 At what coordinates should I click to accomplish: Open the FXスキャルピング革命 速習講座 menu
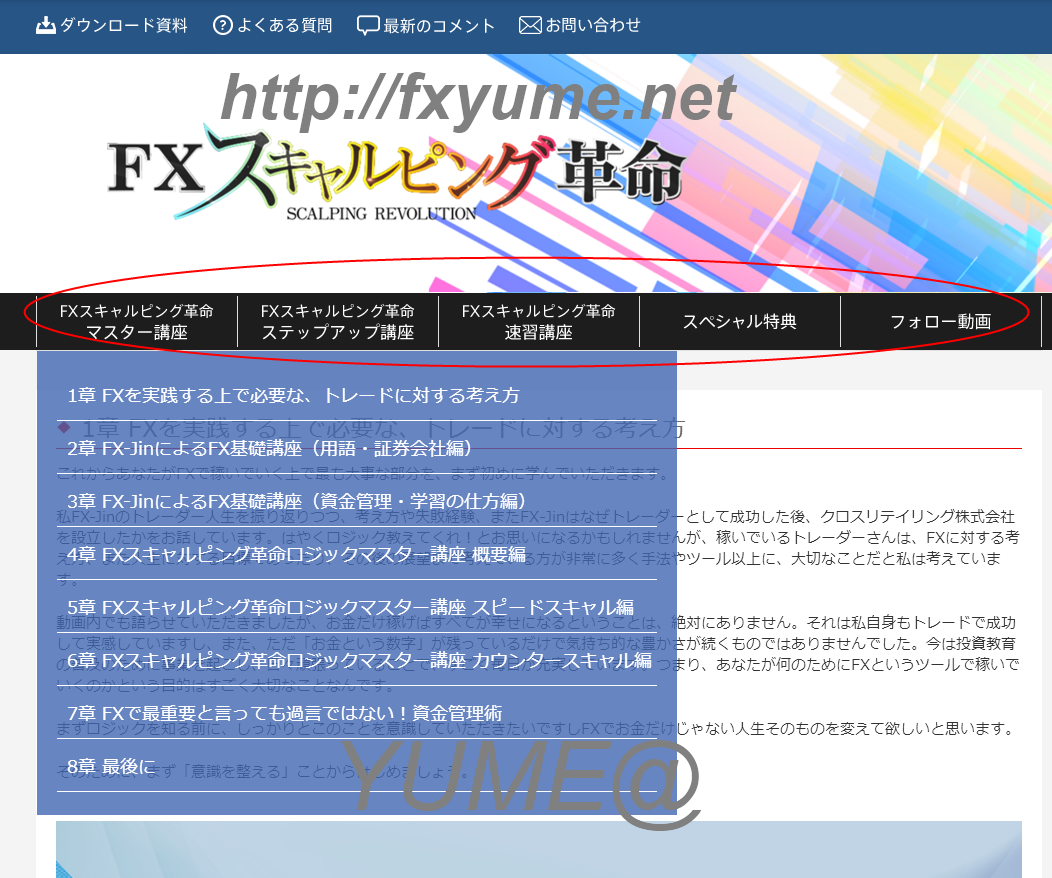coord(539,321)
